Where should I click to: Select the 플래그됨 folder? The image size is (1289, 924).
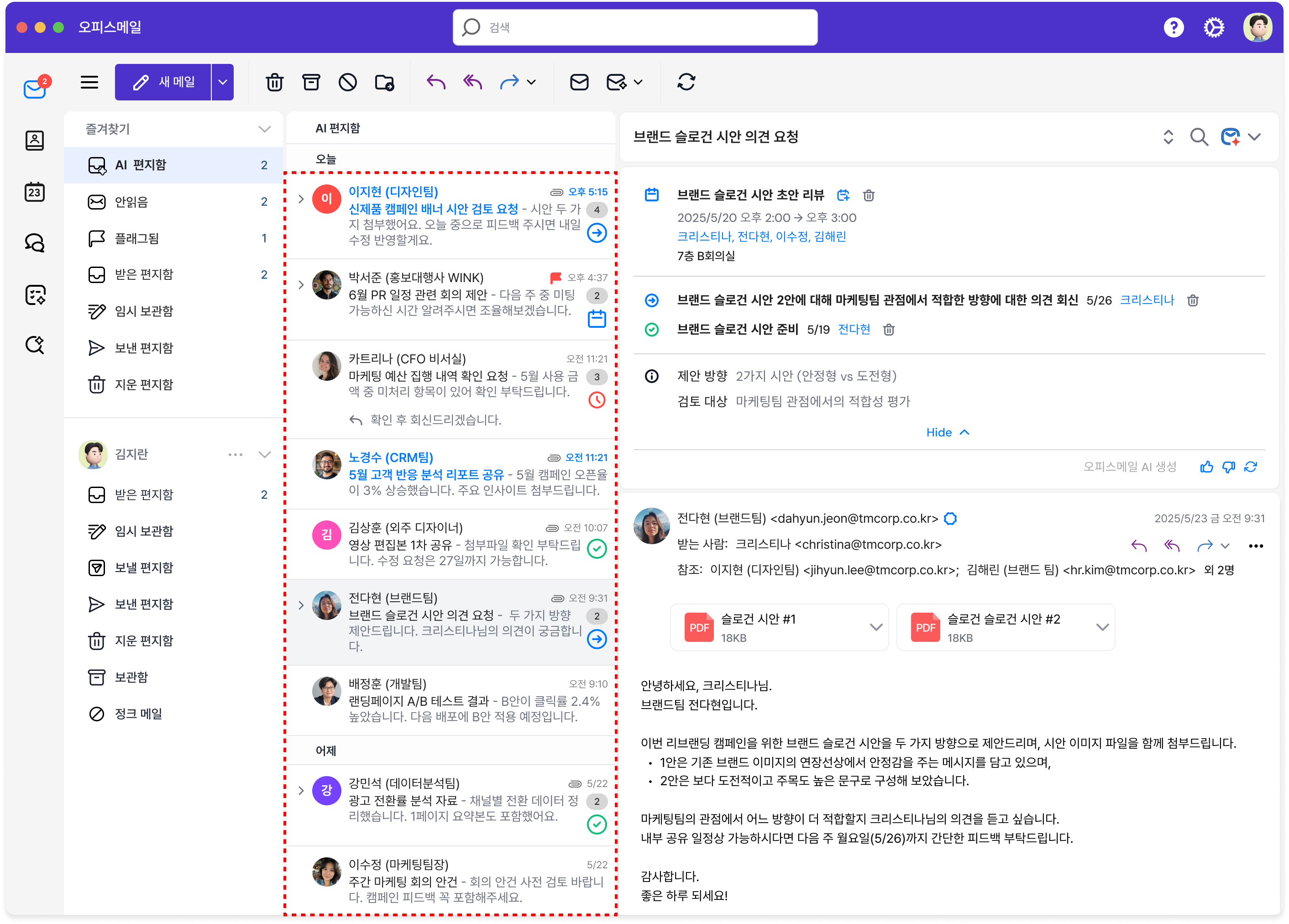pos(137,238)
